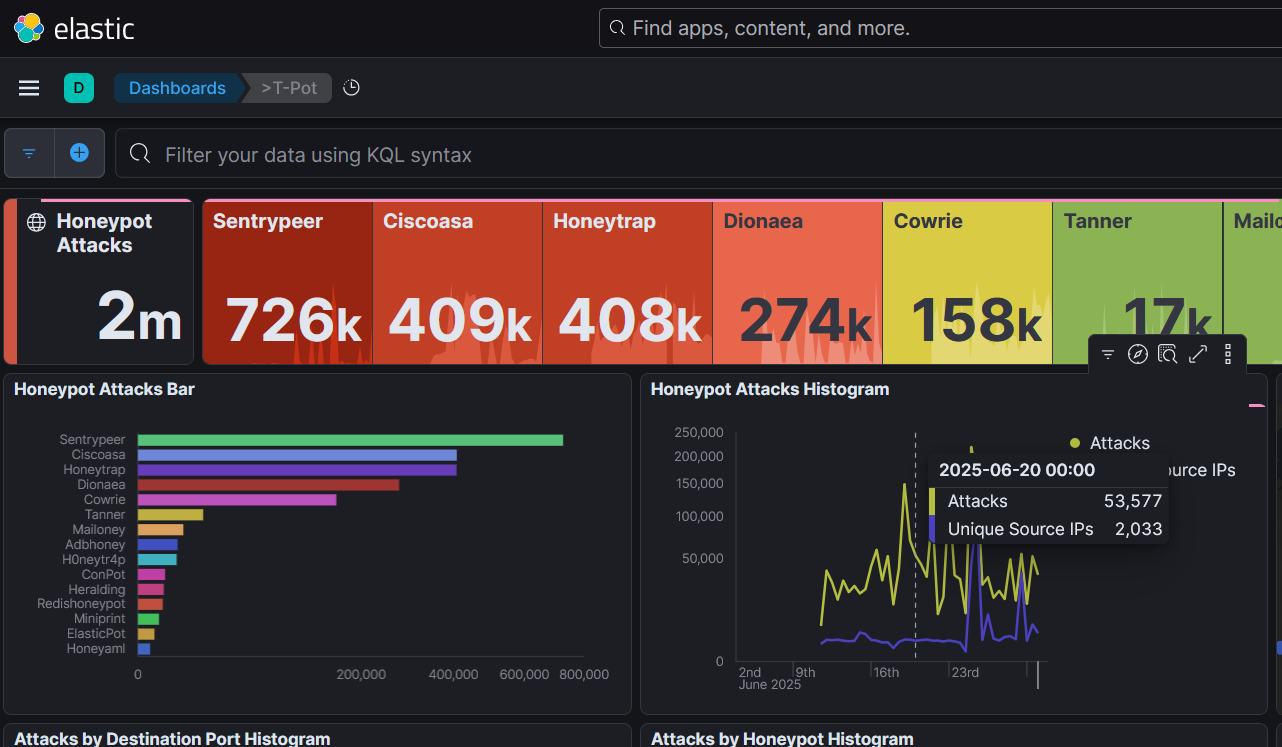This screenshot has height=747, width=1282.
Task: Go to the Dashboards breadcrumb
Action: (177, 88)
